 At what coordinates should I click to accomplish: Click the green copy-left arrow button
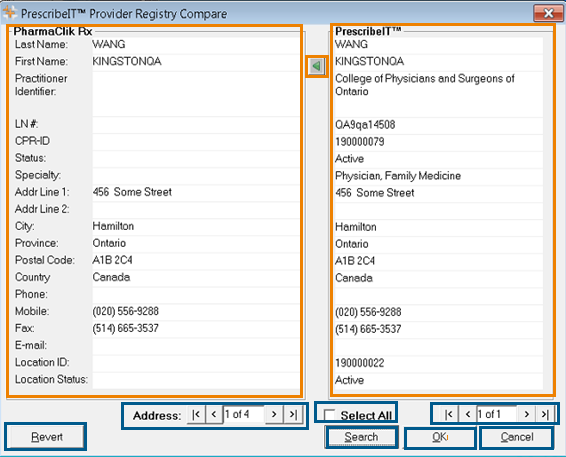tap(317, 66)
